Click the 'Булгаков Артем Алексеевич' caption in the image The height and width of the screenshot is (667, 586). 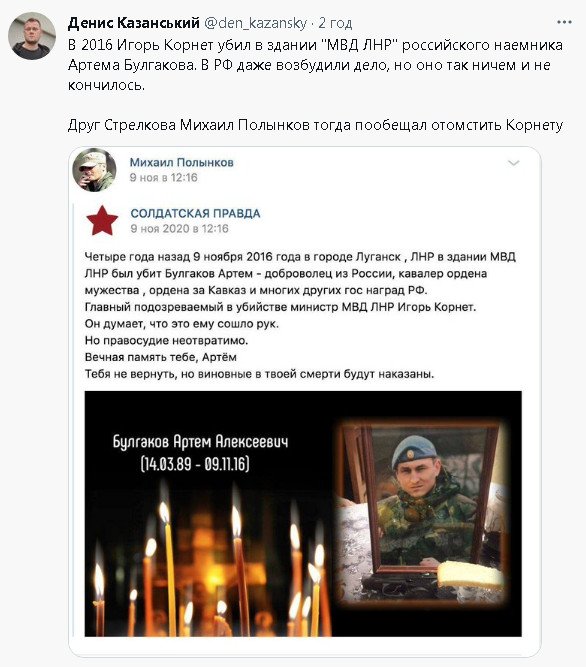(200, 442)
